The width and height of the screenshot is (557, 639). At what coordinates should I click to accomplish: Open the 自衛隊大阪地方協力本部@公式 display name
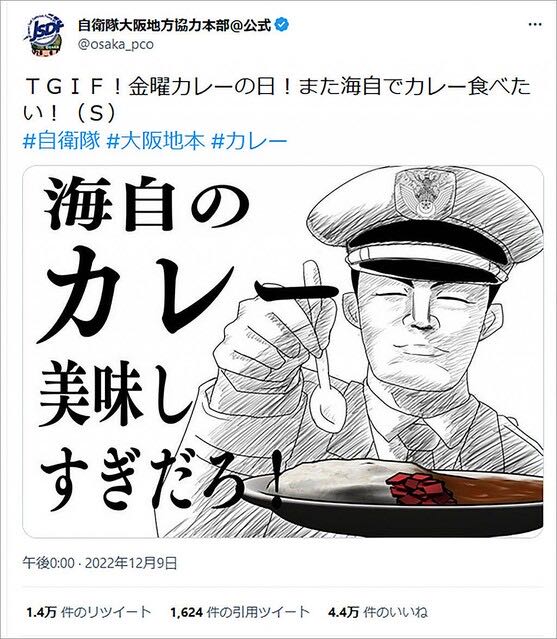pos(174,25)
